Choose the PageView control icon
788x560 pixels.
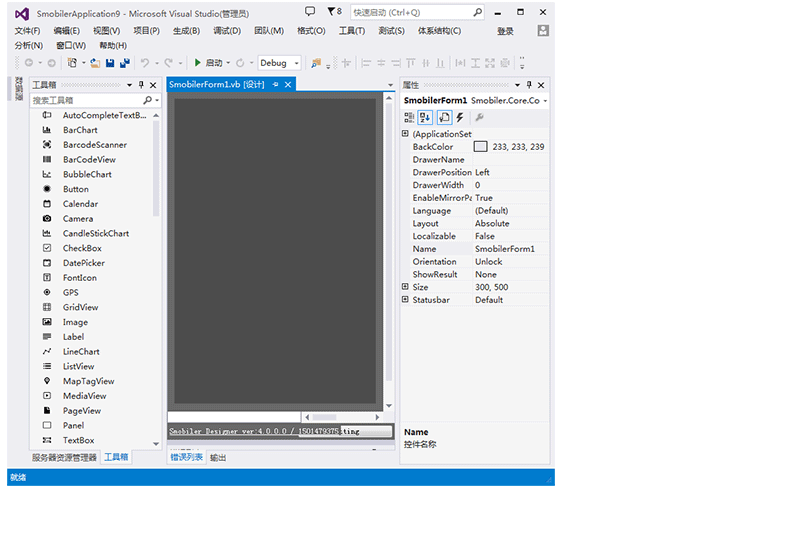[x=47, y=411]
